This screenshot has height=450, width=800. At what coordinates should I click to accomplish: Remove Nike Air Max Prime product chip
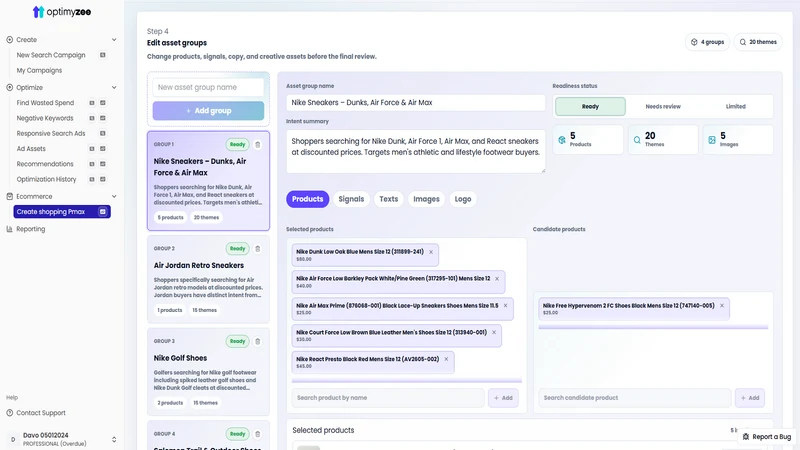point(506,306)
